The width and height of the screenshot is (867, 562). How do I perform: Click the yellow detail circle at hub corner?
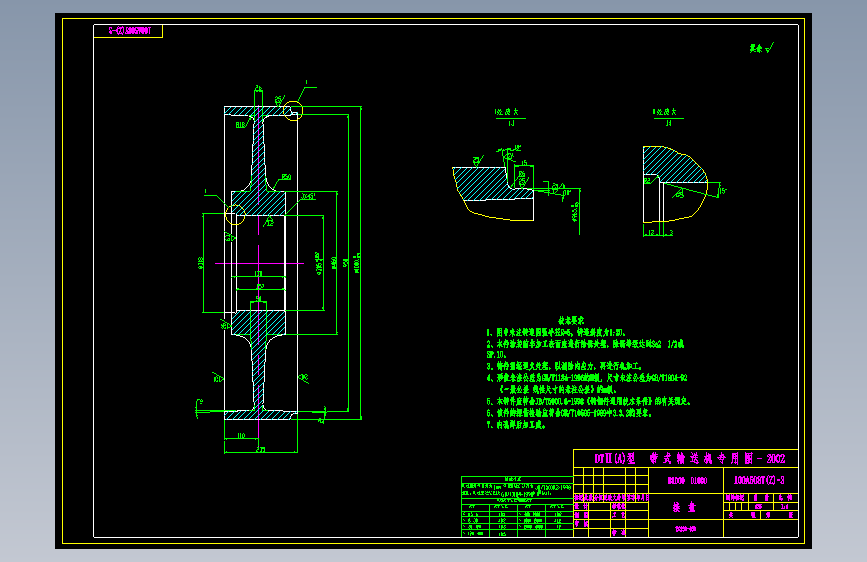(235, 215)
